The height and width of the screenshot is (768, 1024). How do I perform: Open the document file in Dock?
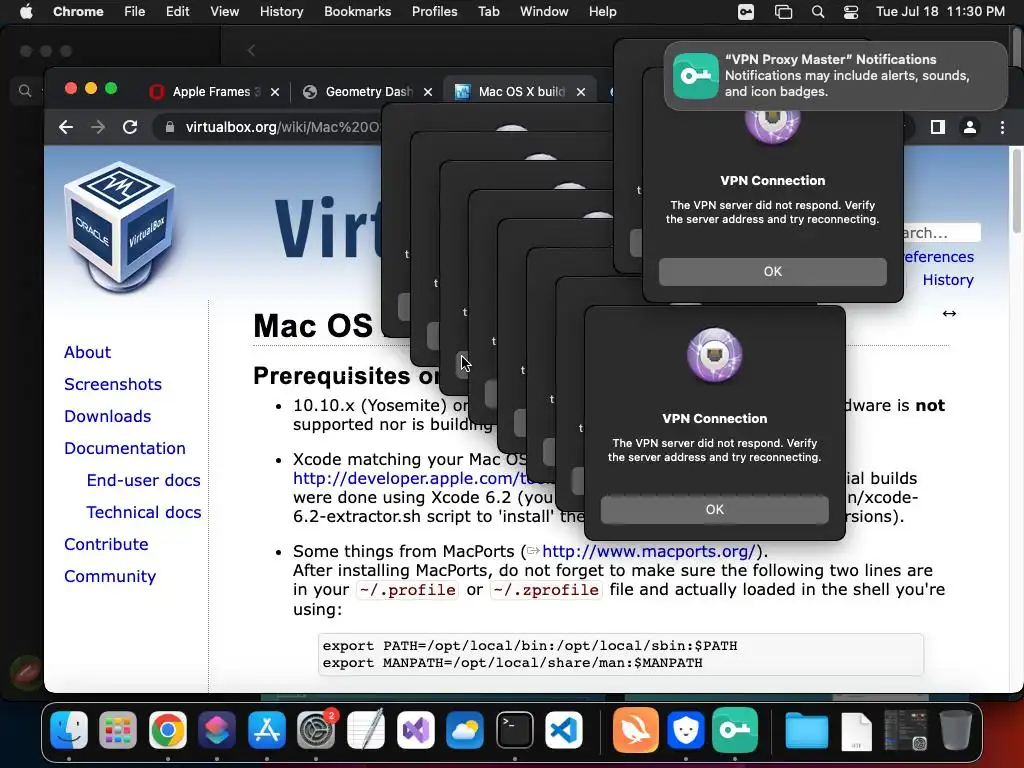click(856, 731)
